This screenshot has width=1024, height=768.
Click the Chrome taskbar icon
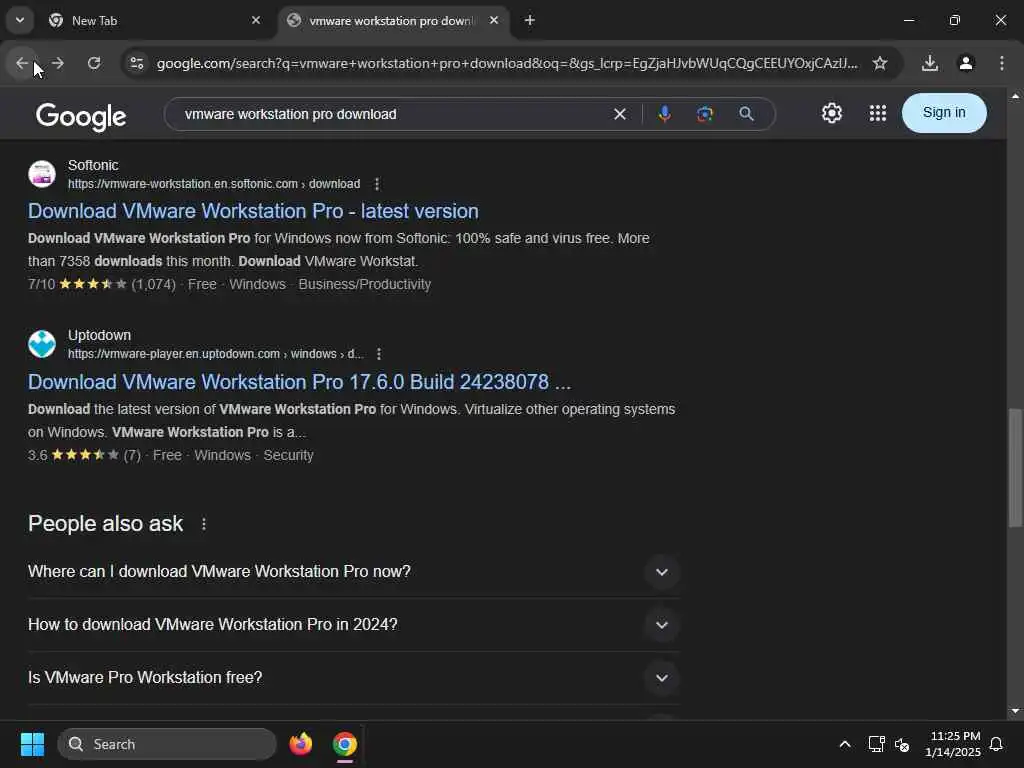click(345, 744)
